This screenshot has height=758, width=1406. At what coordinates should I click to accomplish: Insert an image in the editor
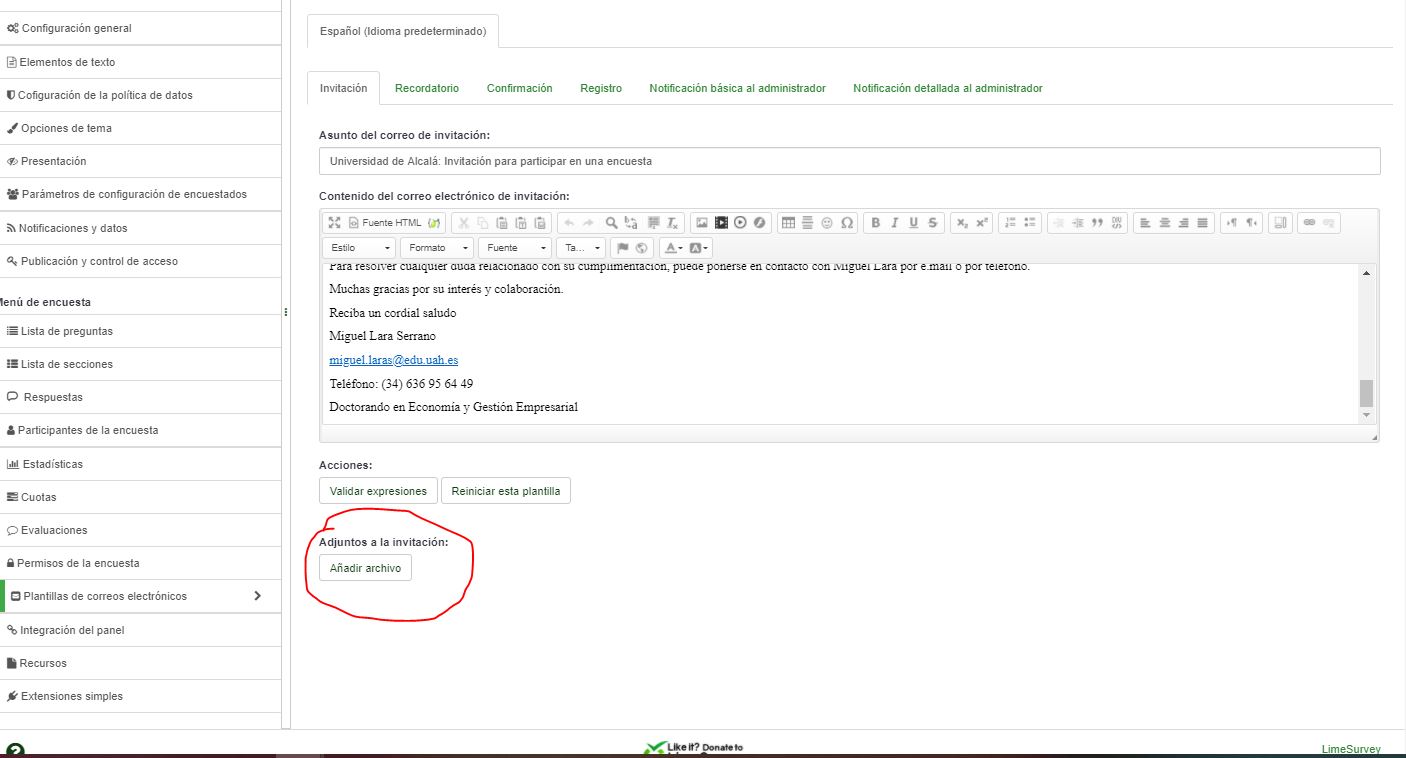[702, 223]
